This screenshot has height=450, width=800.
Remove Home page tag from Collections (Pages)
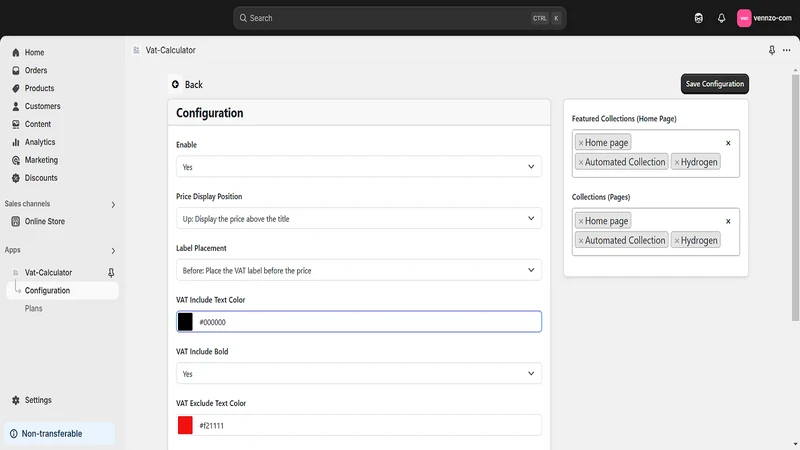point(581,221)
